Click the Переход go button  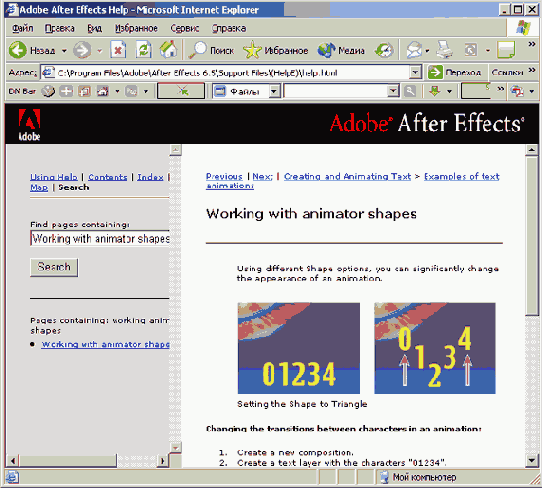(x=455, y=72)
